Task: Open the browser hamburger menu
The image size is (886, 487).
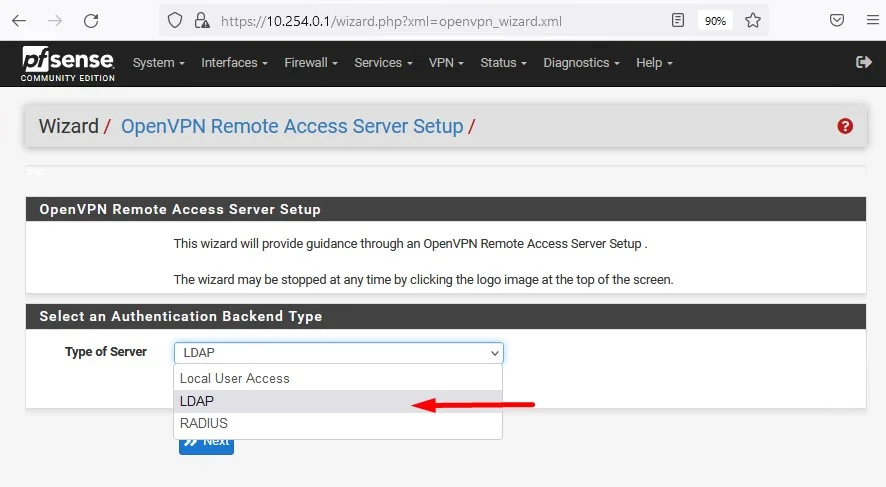Action: (872, 21)
